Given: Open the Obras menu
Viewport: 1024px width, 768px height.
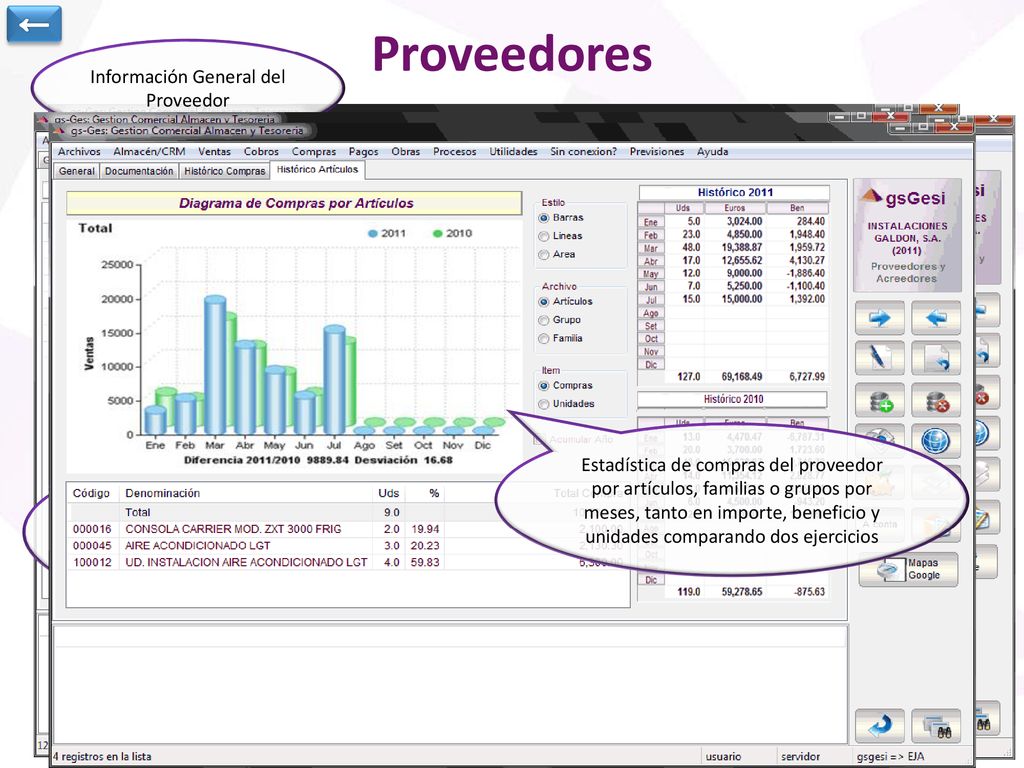Looking at the screenshot, I should (x=406, y=152).
